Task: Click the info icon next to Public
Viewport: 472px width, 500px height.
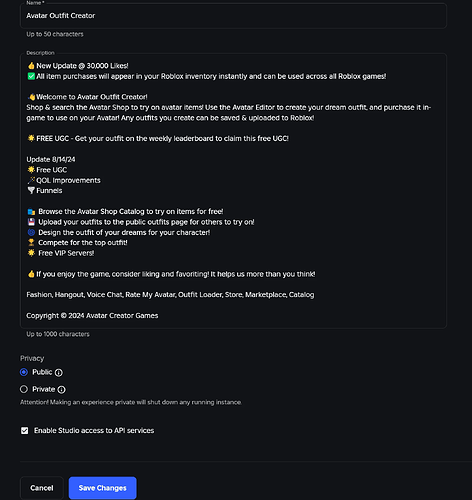Action: [x=59, y=372]
